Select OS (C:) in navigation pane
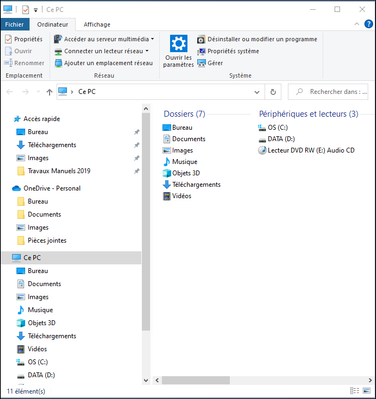376x399 pixels. coord(33,362)
